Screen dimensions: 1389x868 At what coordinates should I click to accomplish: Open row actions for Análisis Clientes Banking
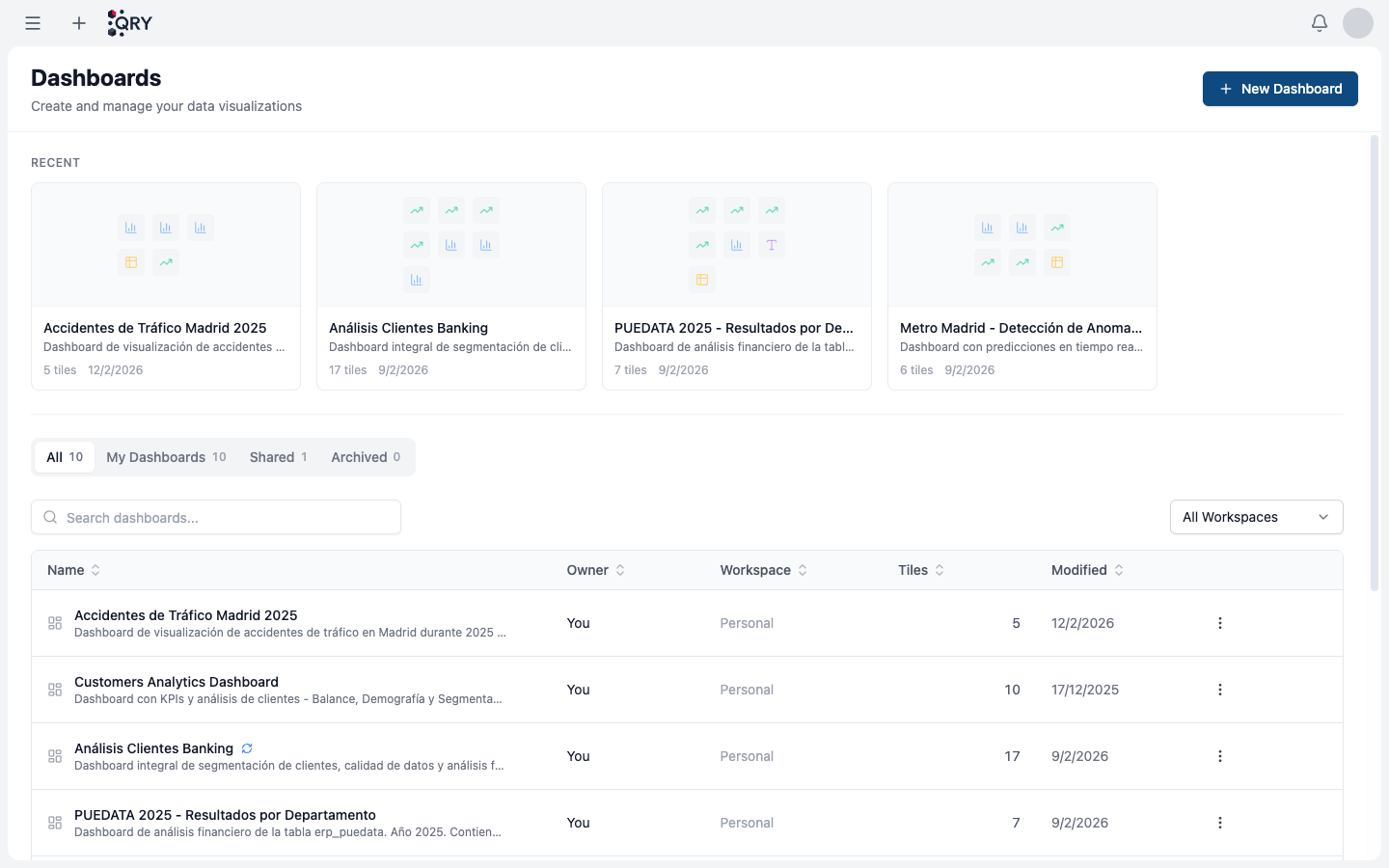tap(1220, 756)
